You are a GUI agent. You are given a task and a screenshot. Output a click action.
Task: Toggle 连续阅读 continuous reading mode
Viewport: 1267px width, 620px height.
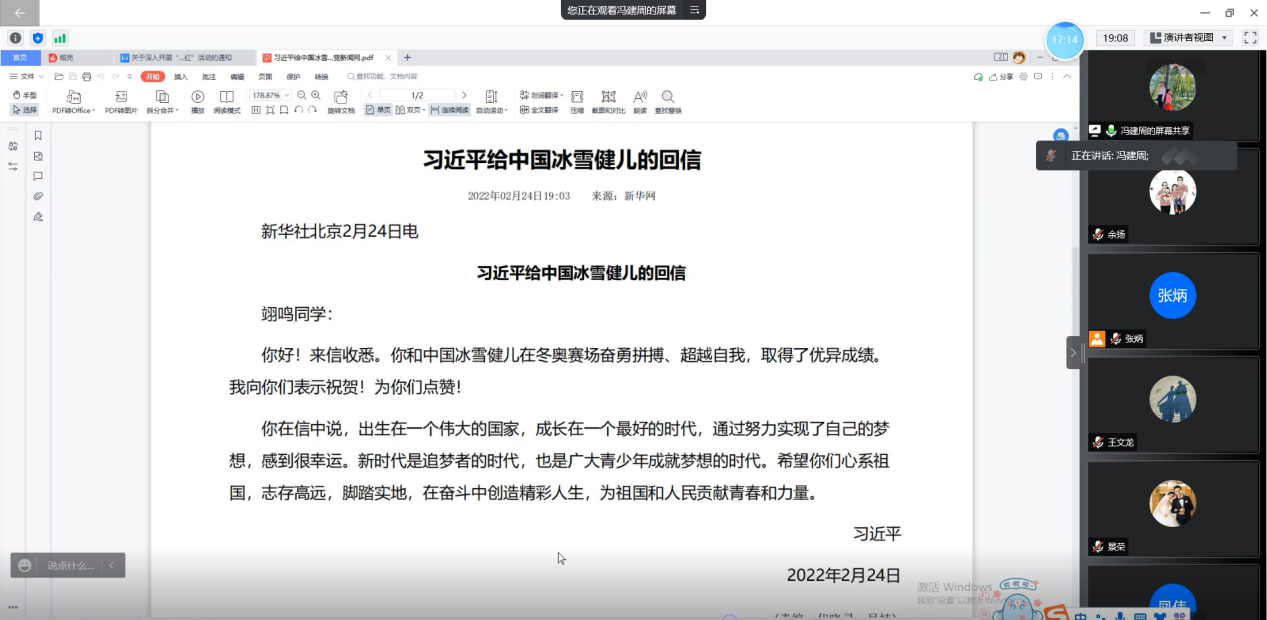coord(449,110)
